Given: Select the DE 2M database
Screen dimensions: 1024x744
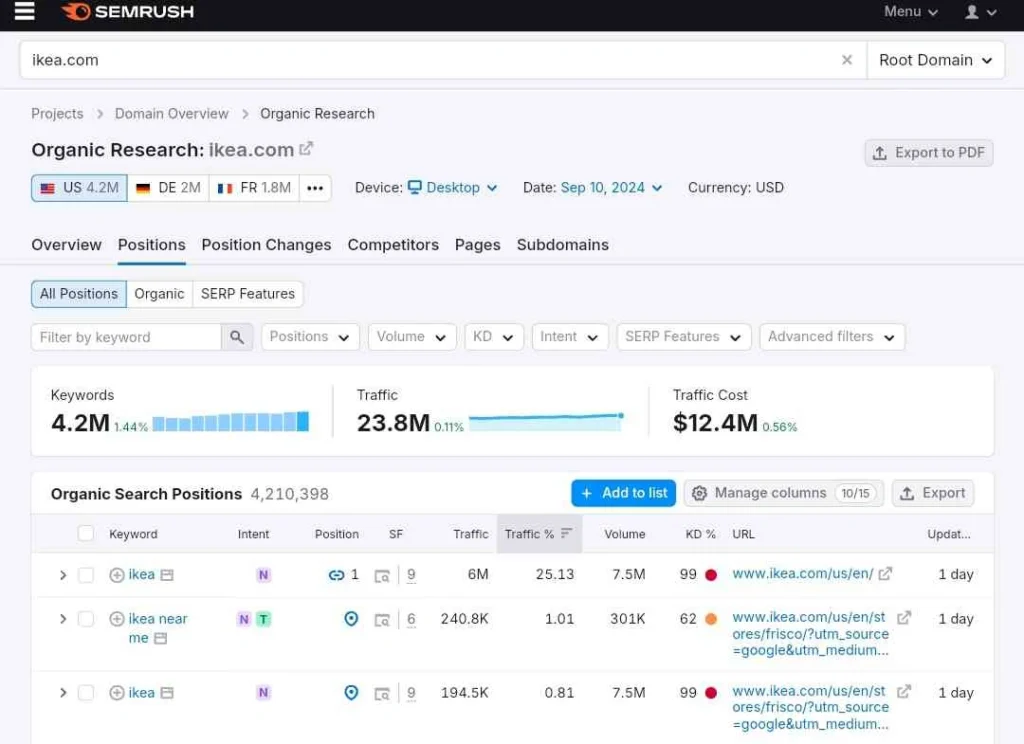Looking at the screenshot, I should point(168,188).
